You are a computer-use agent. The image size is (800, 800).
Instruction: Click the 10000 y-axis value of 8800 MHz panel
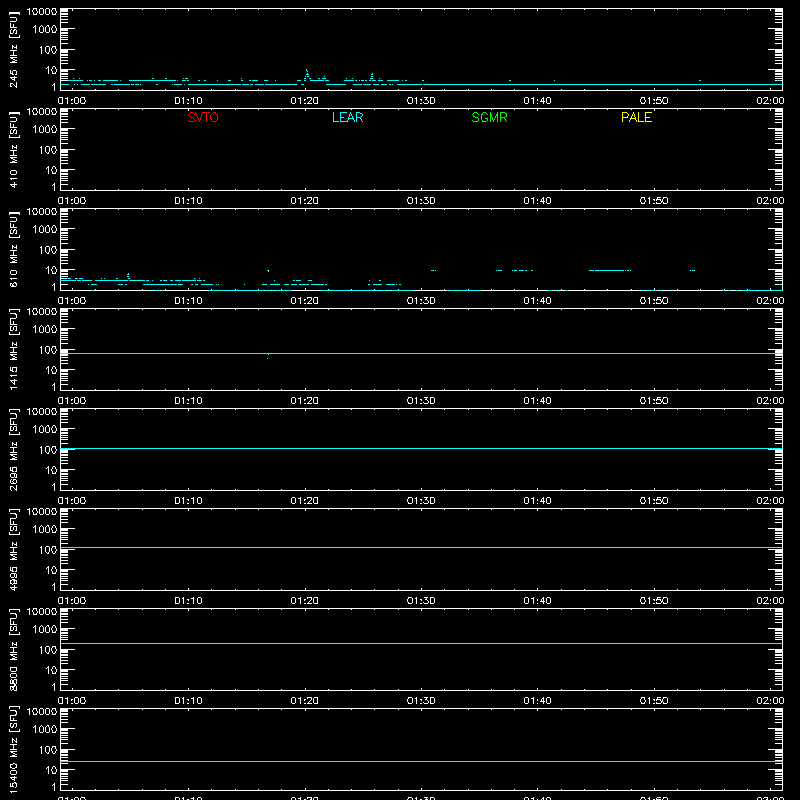click(42, 612)
